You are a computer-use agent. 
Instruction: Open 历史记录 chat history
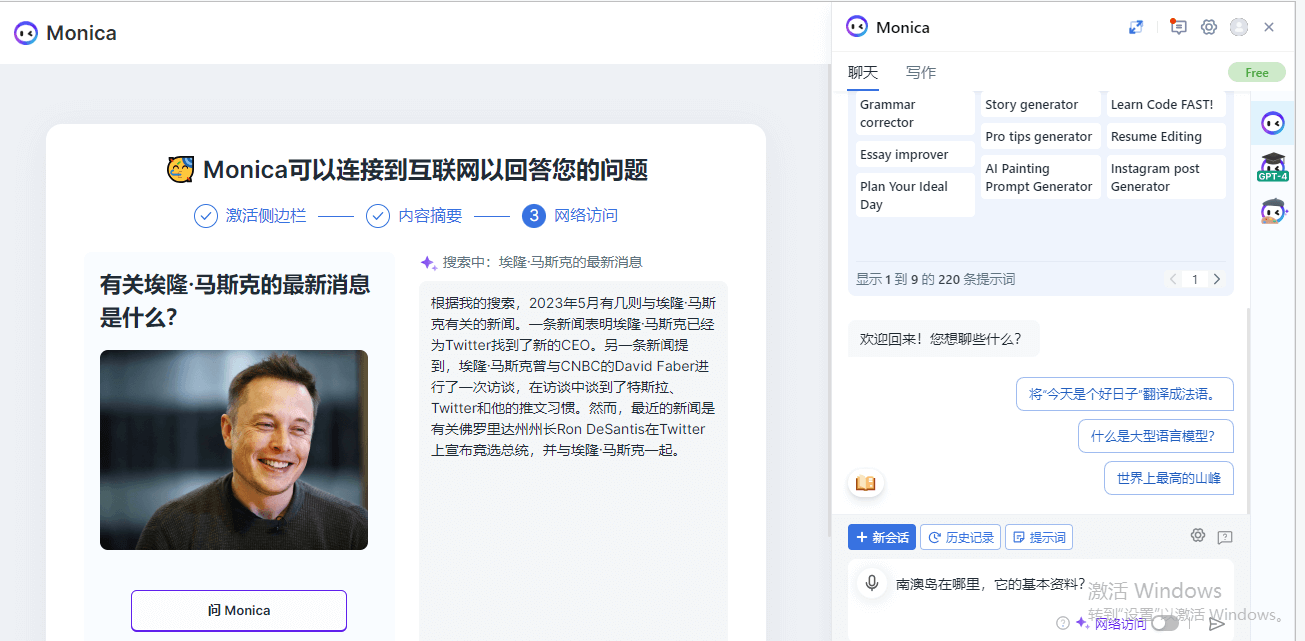960,537
